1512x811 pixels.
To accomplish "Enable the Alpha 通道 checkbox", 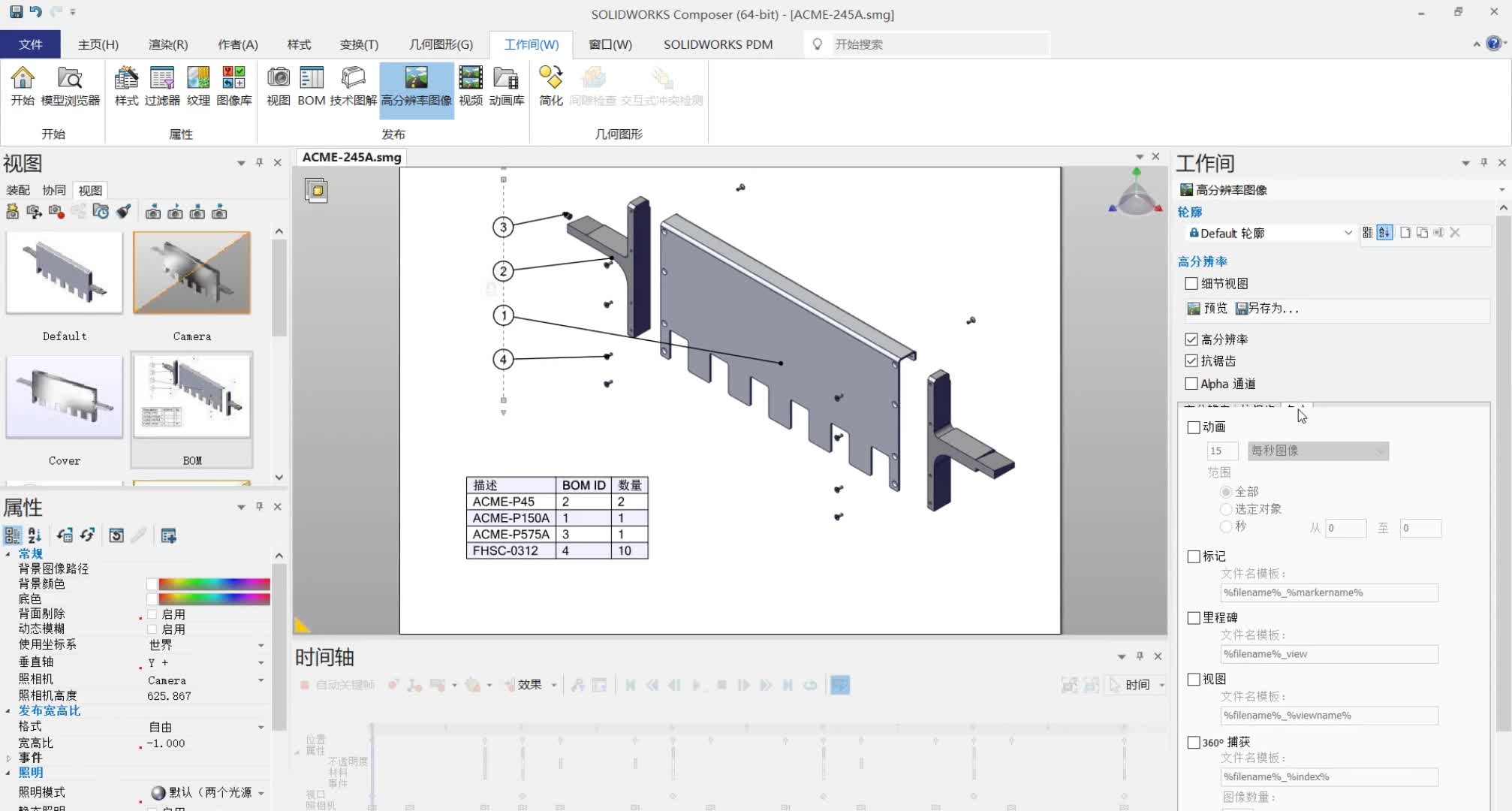I will (1191, 384).
